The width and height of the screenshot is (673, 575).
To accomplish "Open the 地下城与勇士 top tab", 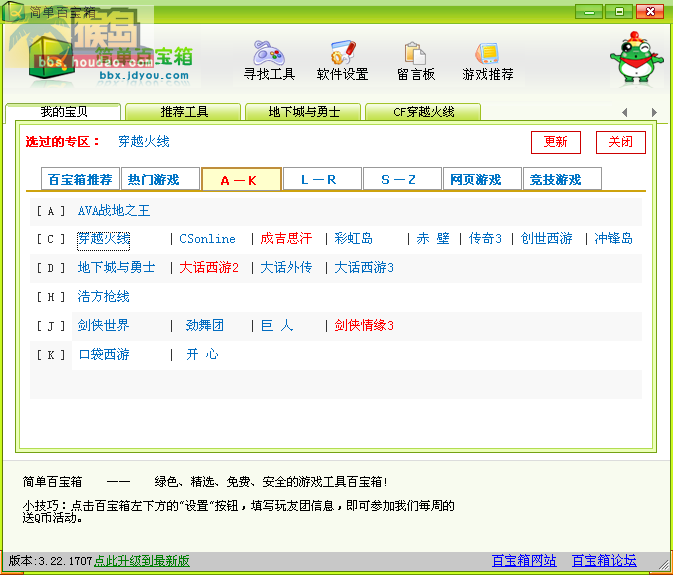I will click(303, 112).
